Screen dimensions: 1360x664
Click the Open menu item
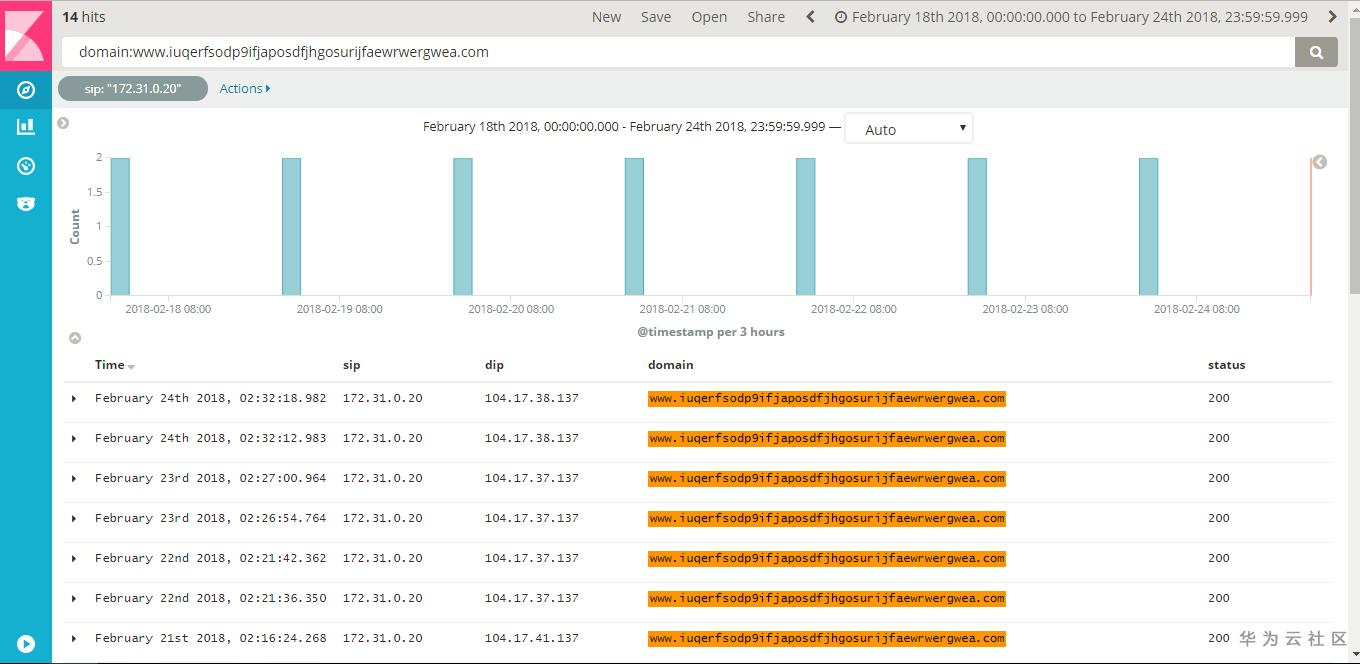click(x=709, y=17)
